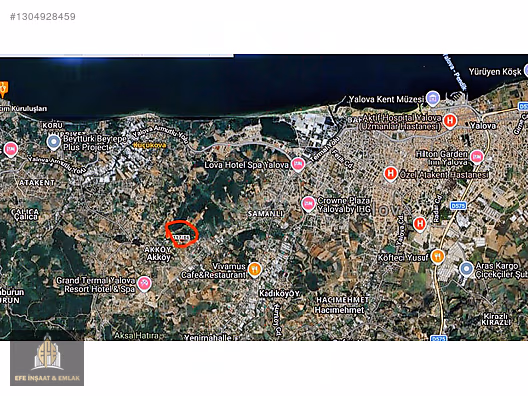The height and width of the screenshot is (396, 528).
Task: Click the Yalova Armutlu Yolu label near Küçükova
Action: pos(161,134)
